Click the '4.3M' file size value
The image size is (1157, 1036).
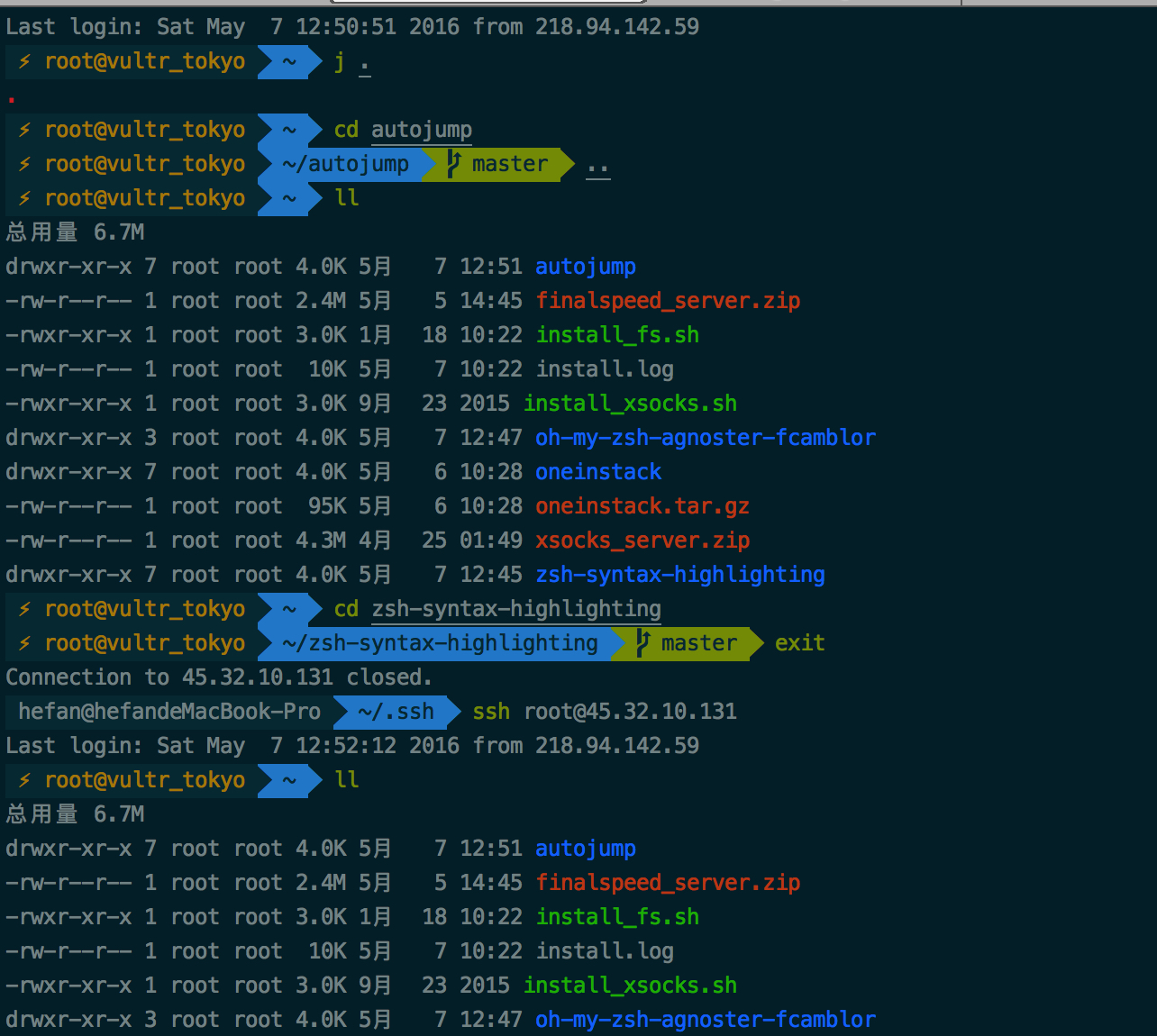tap(321, 541)
